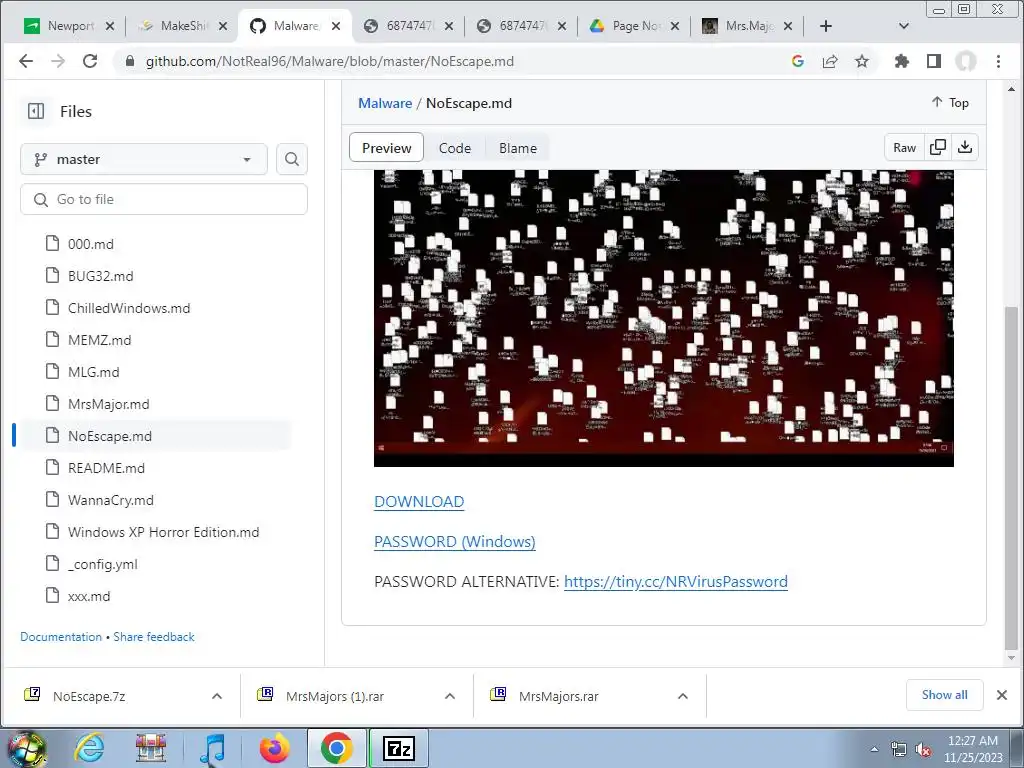The width and height of the screenshot is (1024, 768).
Task: Show hidden tray icons arrow
Action: tap(874, 749)
